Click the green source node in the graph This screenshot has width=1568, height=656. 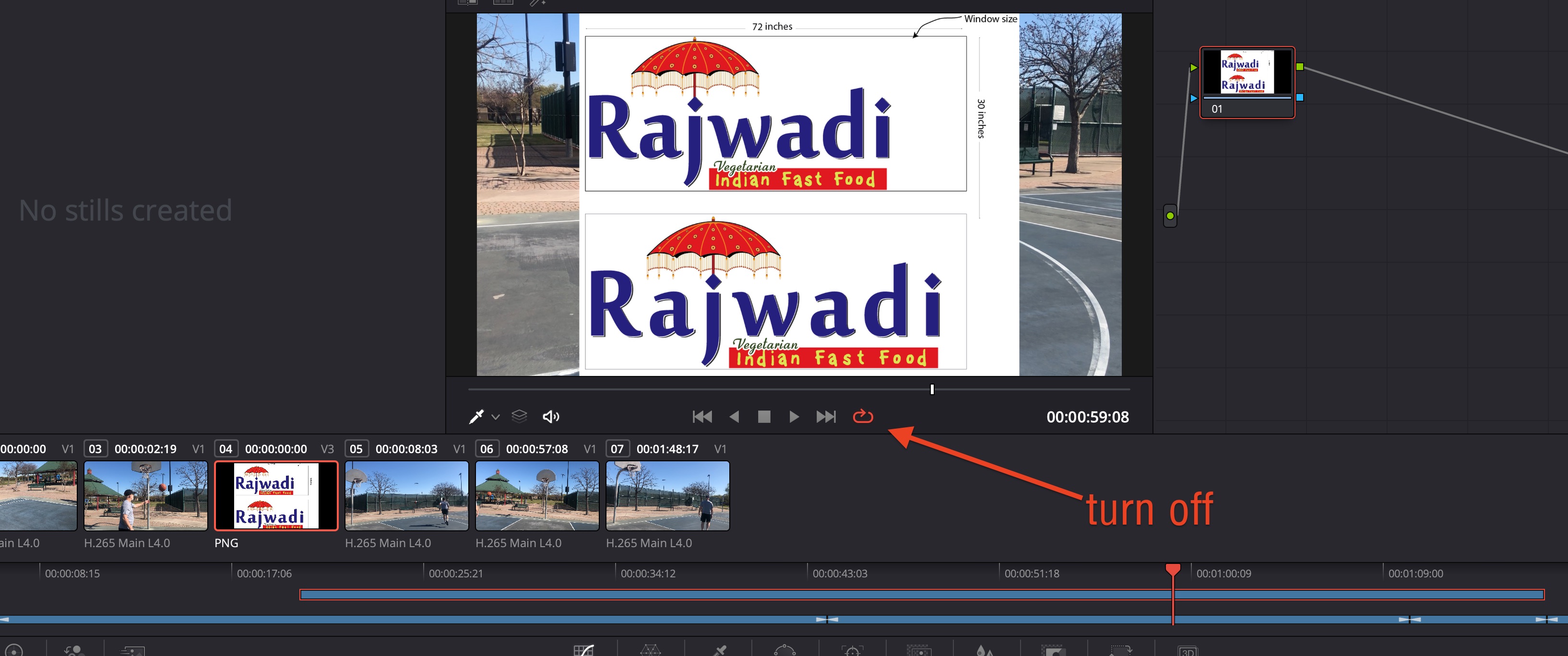point(1170,216)
